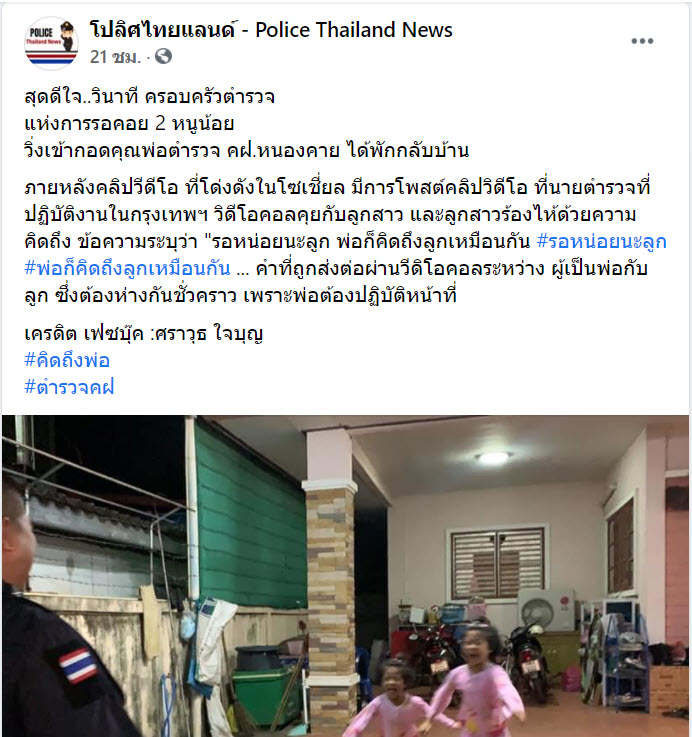692x737 pixels.
Task: Click the globe public privacy icon
Action: point(163,56)
